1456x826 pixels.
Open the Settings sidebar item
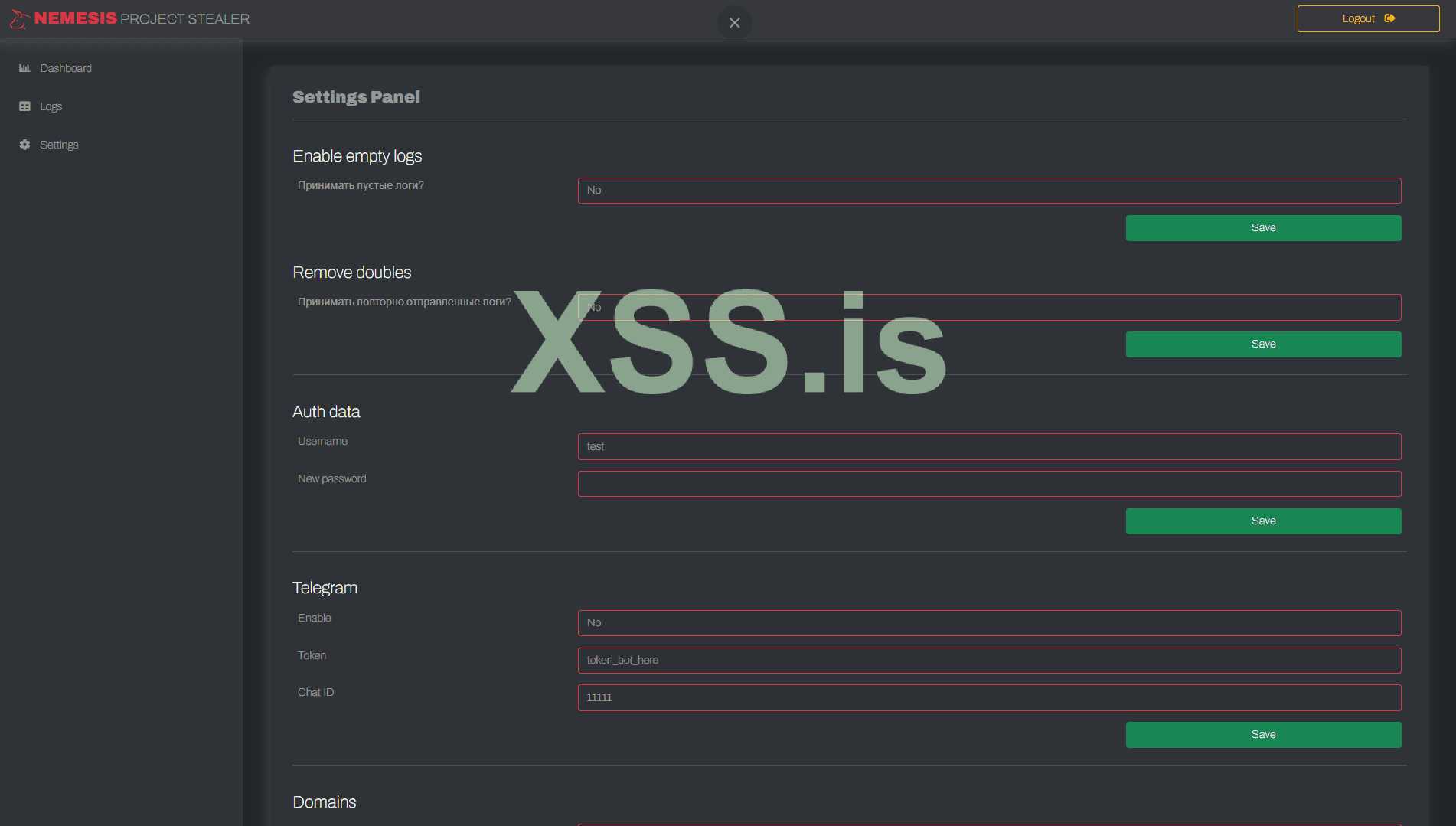(x=49, y=145)
